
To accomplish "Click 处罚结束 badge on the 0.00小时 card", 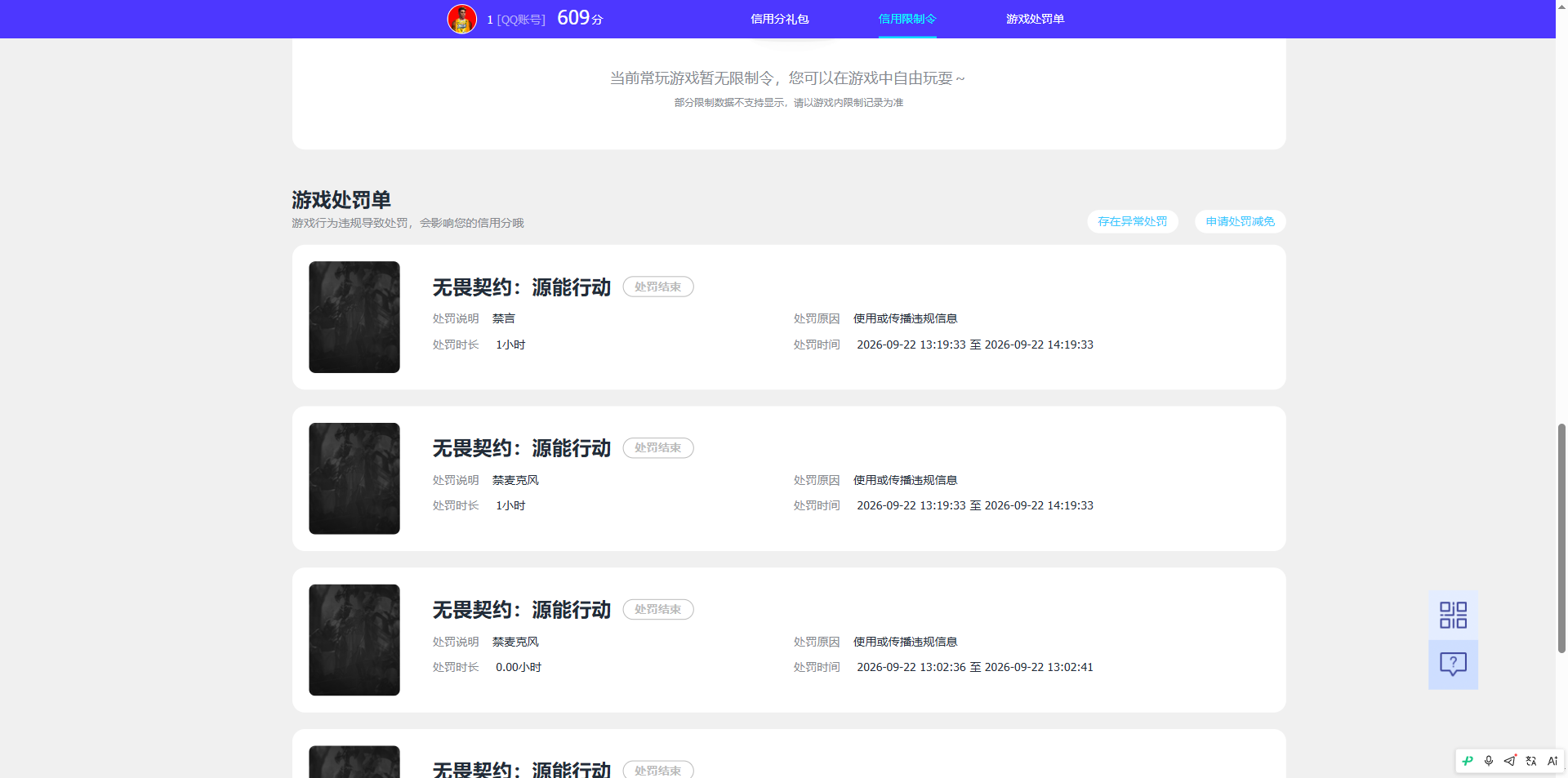I will (x=658, y=610).
